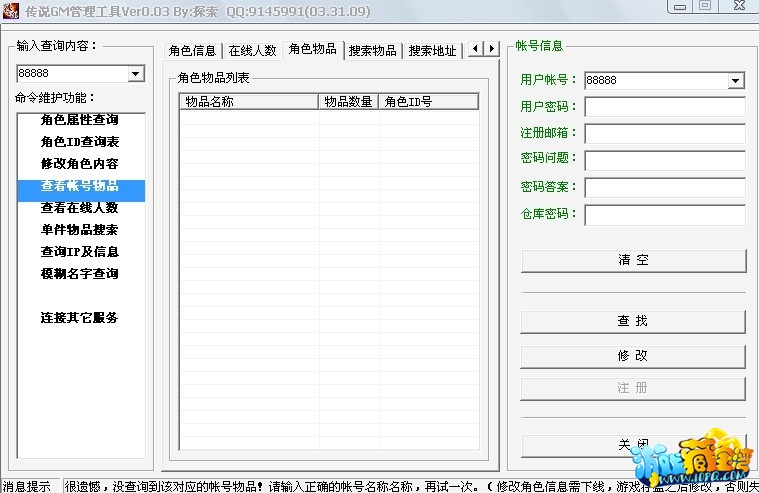Image resolution: width=759 pixels, height=493 pixels.
Task: Open the 输入查询内容 dropdown showing 88888
Action: point(136,75)
